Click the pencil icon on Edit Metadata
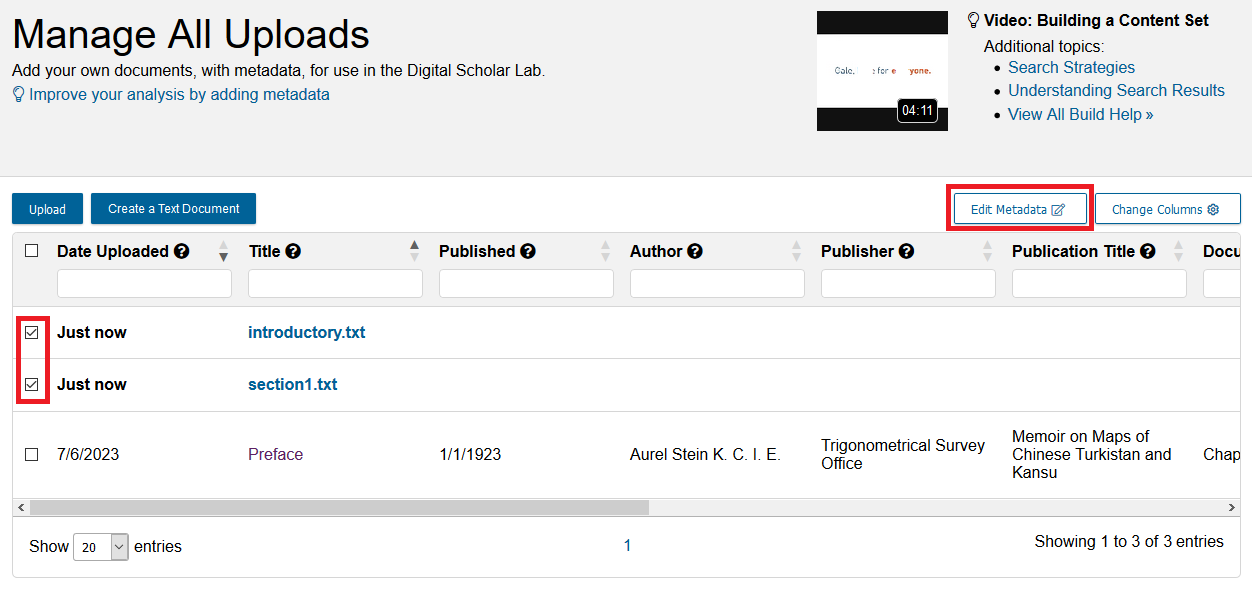 1057,208
